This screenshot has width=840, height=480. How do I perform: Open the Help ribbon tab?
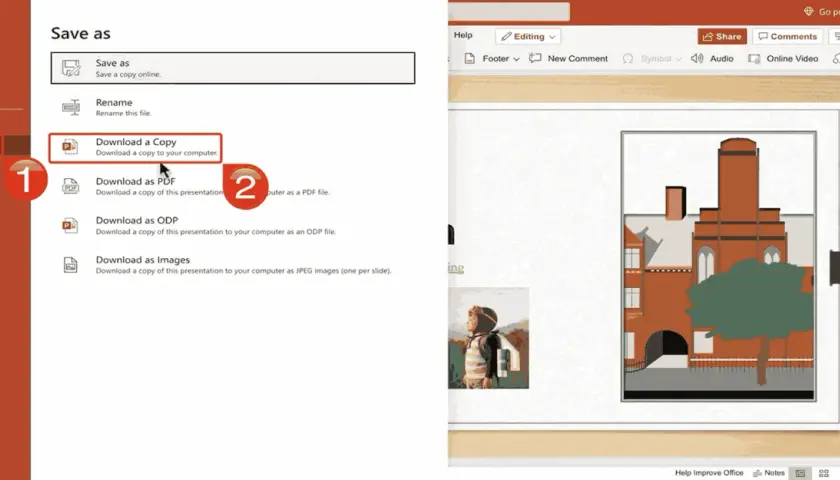(x=463, y=35)
